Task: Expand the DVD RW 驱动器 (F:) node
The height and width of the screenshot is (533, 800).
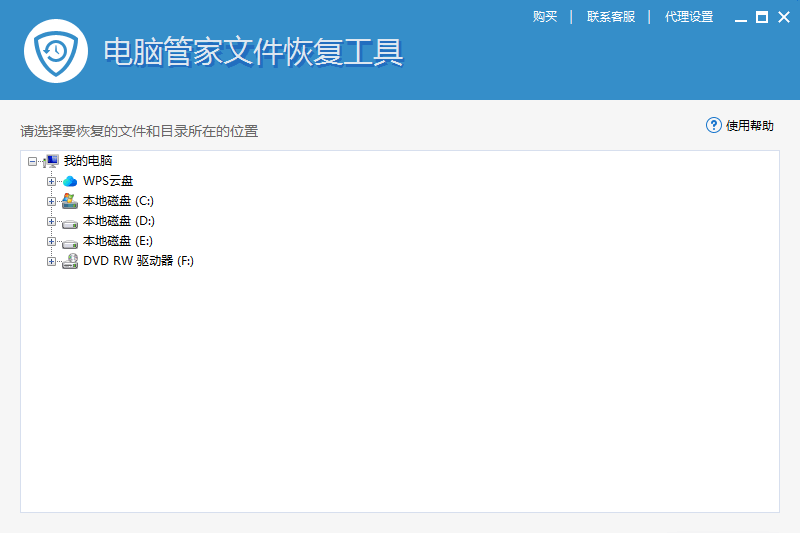Action: [x=51, y=261]
